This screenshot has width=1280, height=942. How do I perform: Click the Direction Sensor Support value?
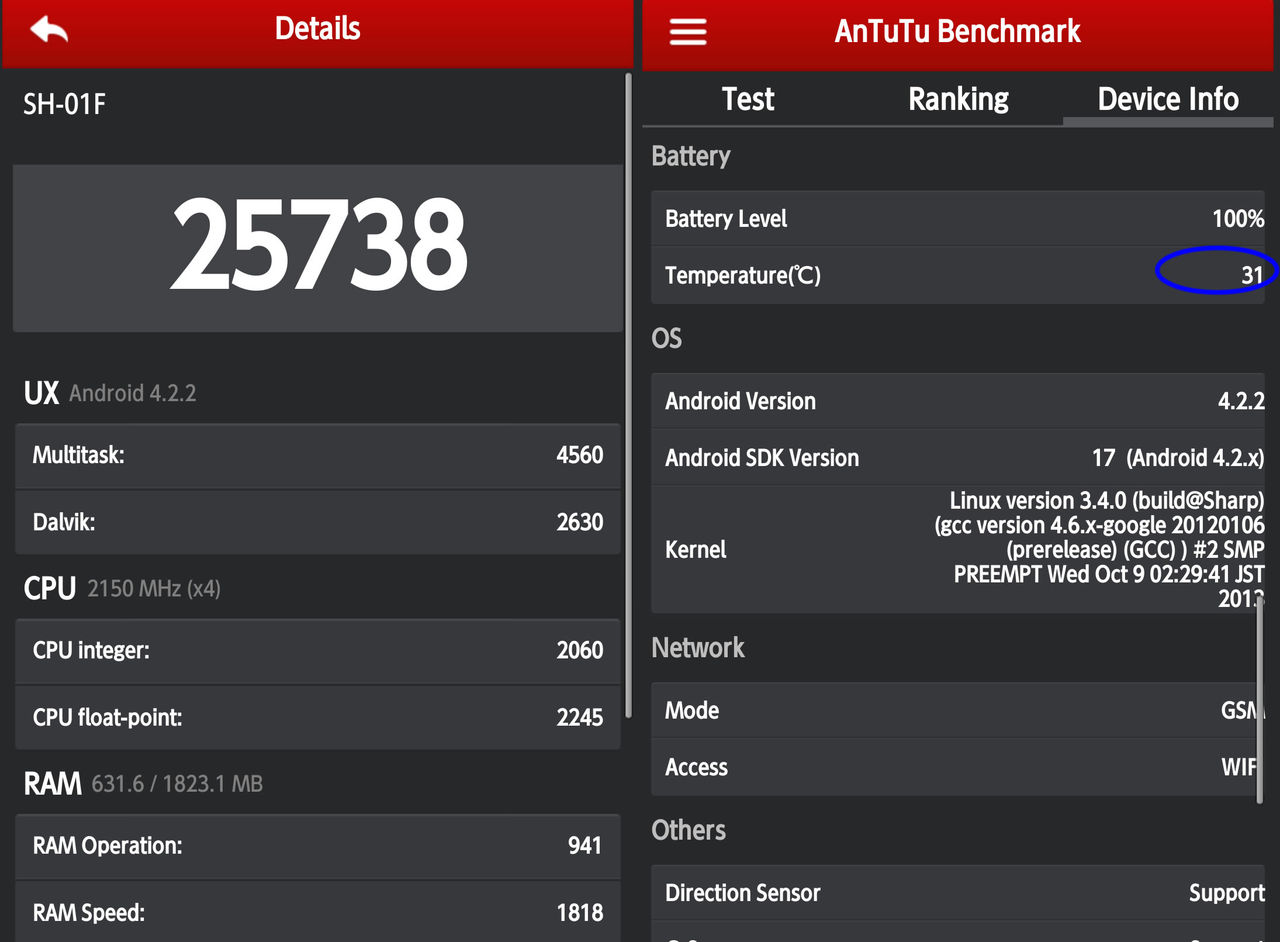coord(1227,893)
